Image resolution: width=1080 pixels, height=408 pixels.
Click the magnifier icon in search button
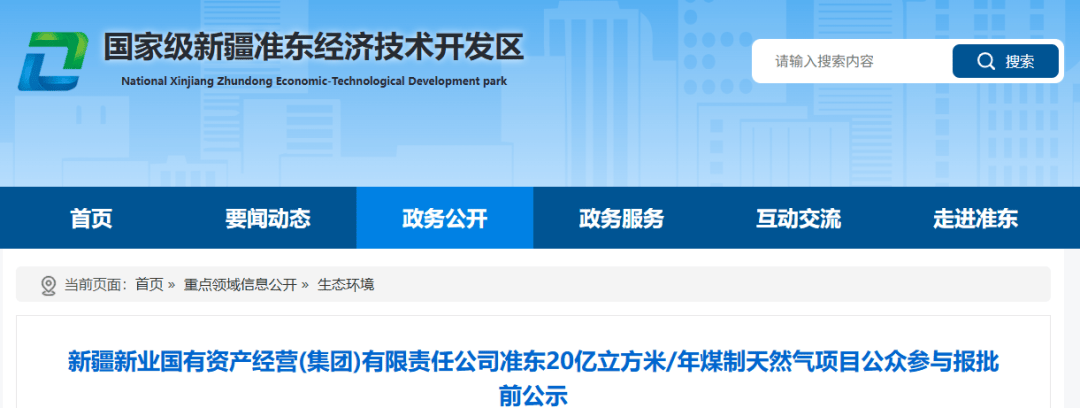pyautogui.click(x=986, y=61)
